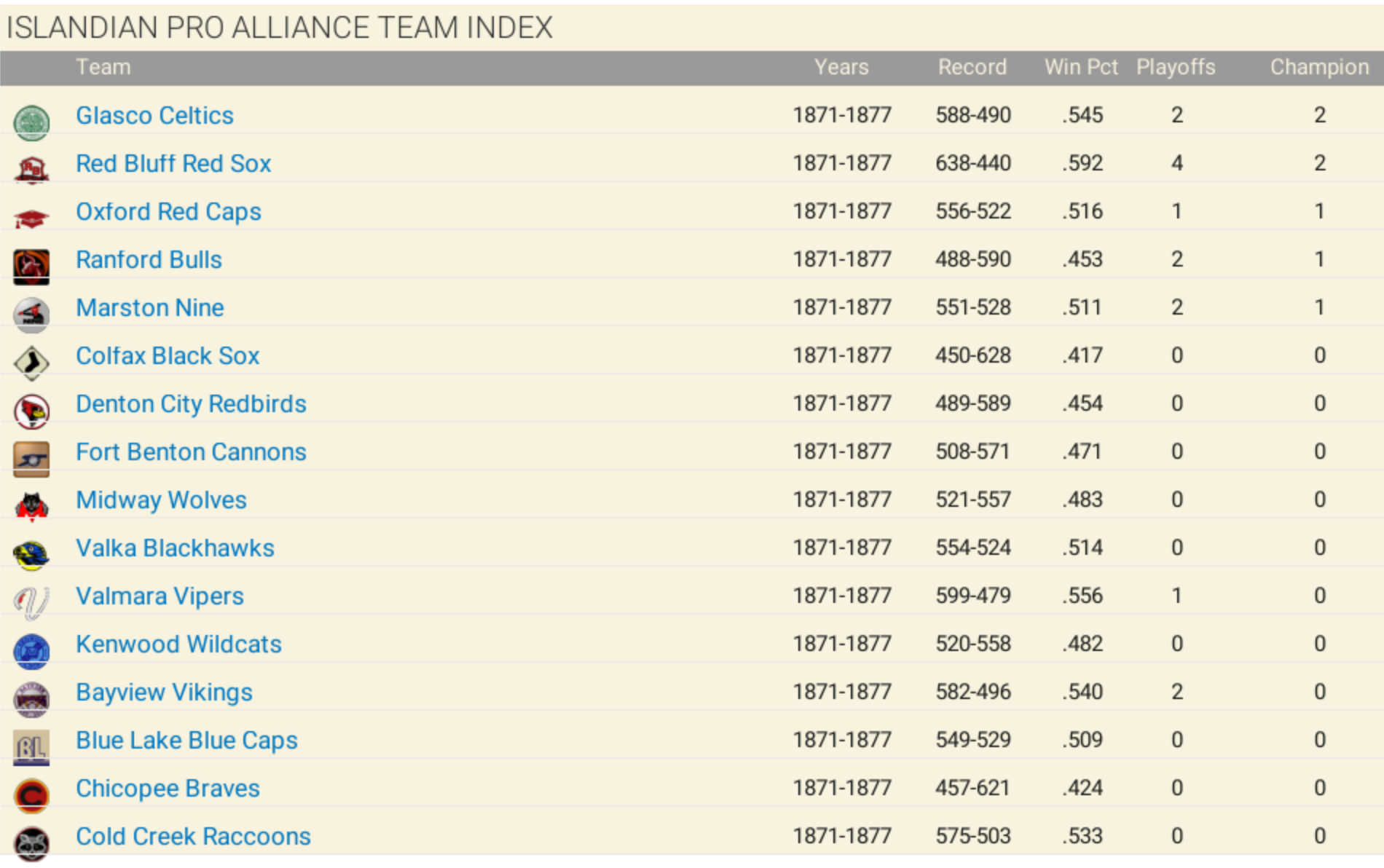Open the Kenwood Wildcats team link
1384x868 pixels.
[x=178, y=644]
